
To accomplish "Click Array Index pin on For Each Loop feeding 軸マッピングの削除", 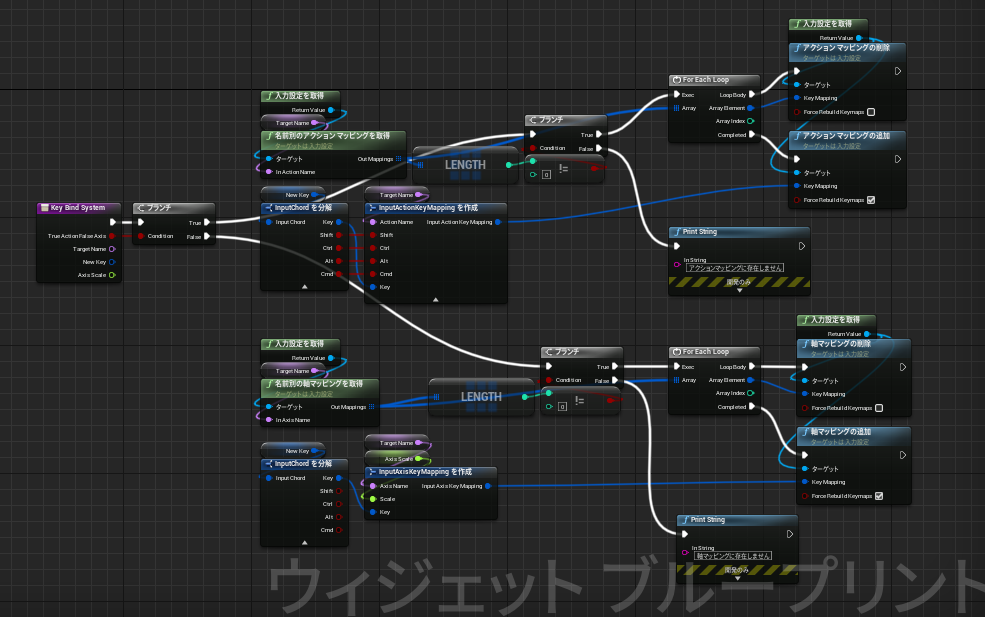I will pos(751,393).
